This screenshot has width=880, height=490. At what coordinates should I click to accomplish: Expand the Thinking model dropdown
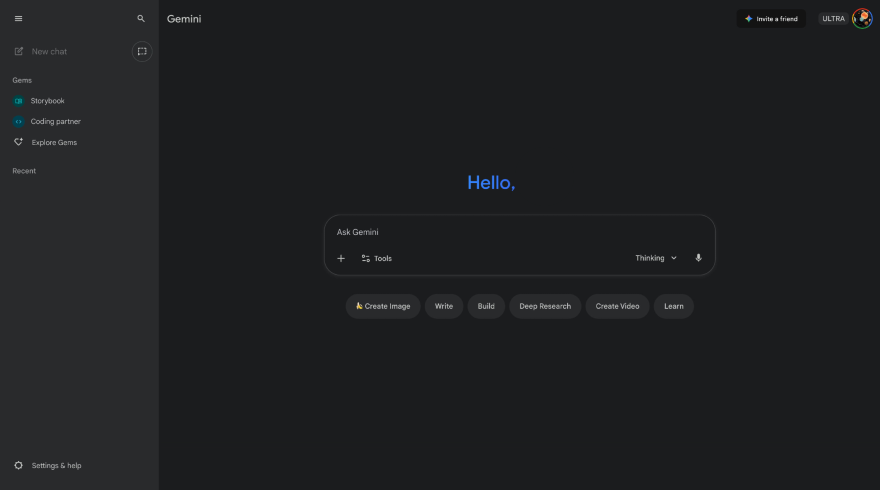click(656, 258)
